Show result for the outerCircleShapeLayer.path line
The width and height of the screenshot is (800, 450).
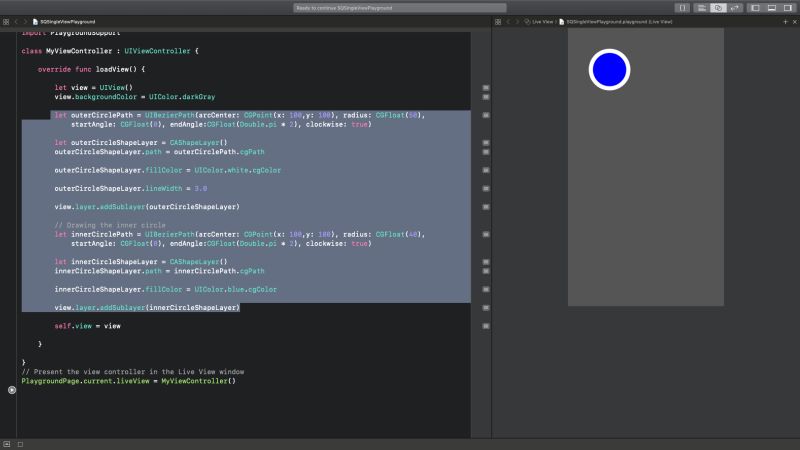[x=486, y=152]
